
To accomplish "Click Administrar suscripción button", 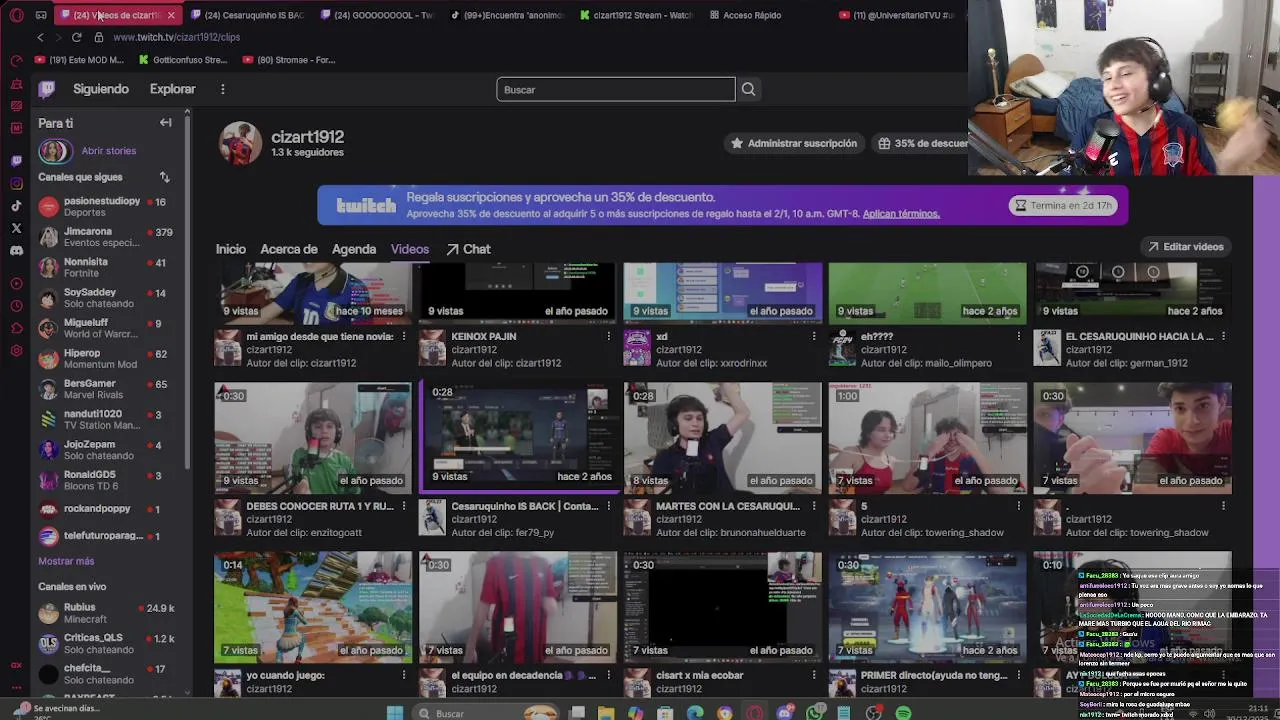I will click(x=794, y=144).
